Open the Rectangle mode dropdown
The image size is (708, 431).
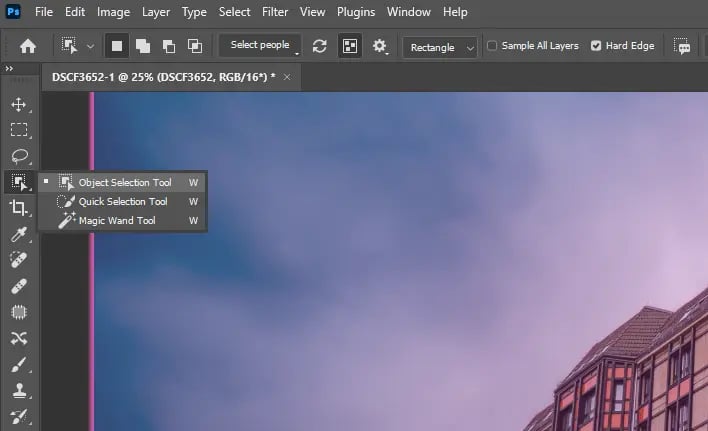(x=440, y=47)
